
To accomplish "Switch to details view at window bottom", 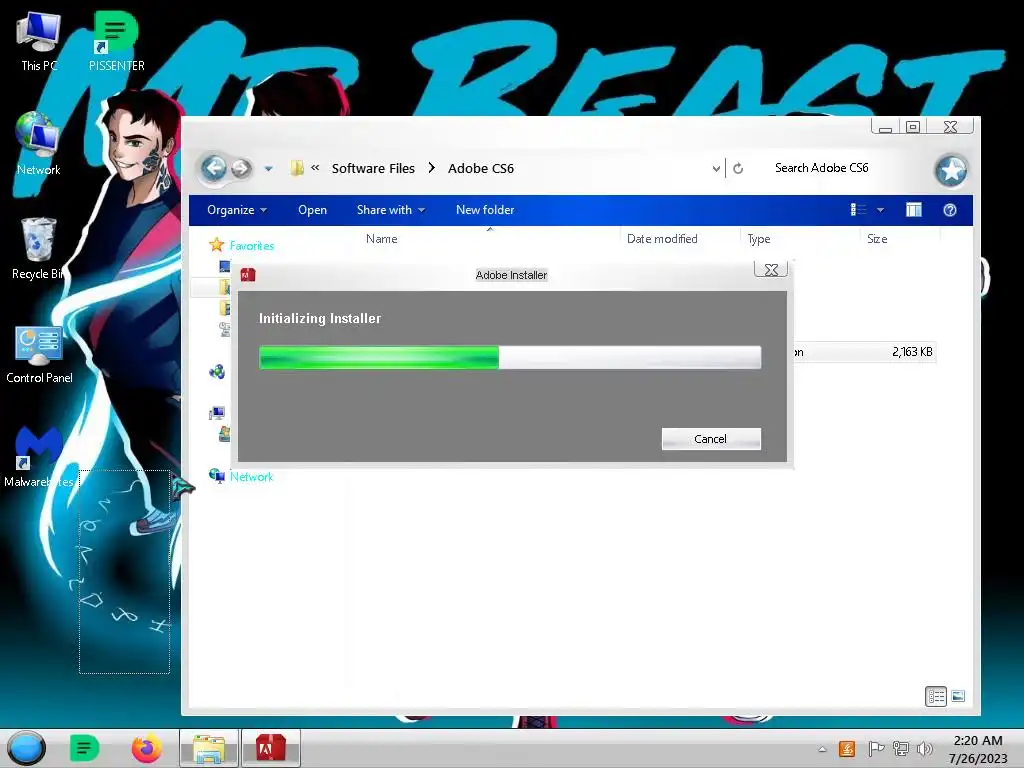I will [935, 696].
